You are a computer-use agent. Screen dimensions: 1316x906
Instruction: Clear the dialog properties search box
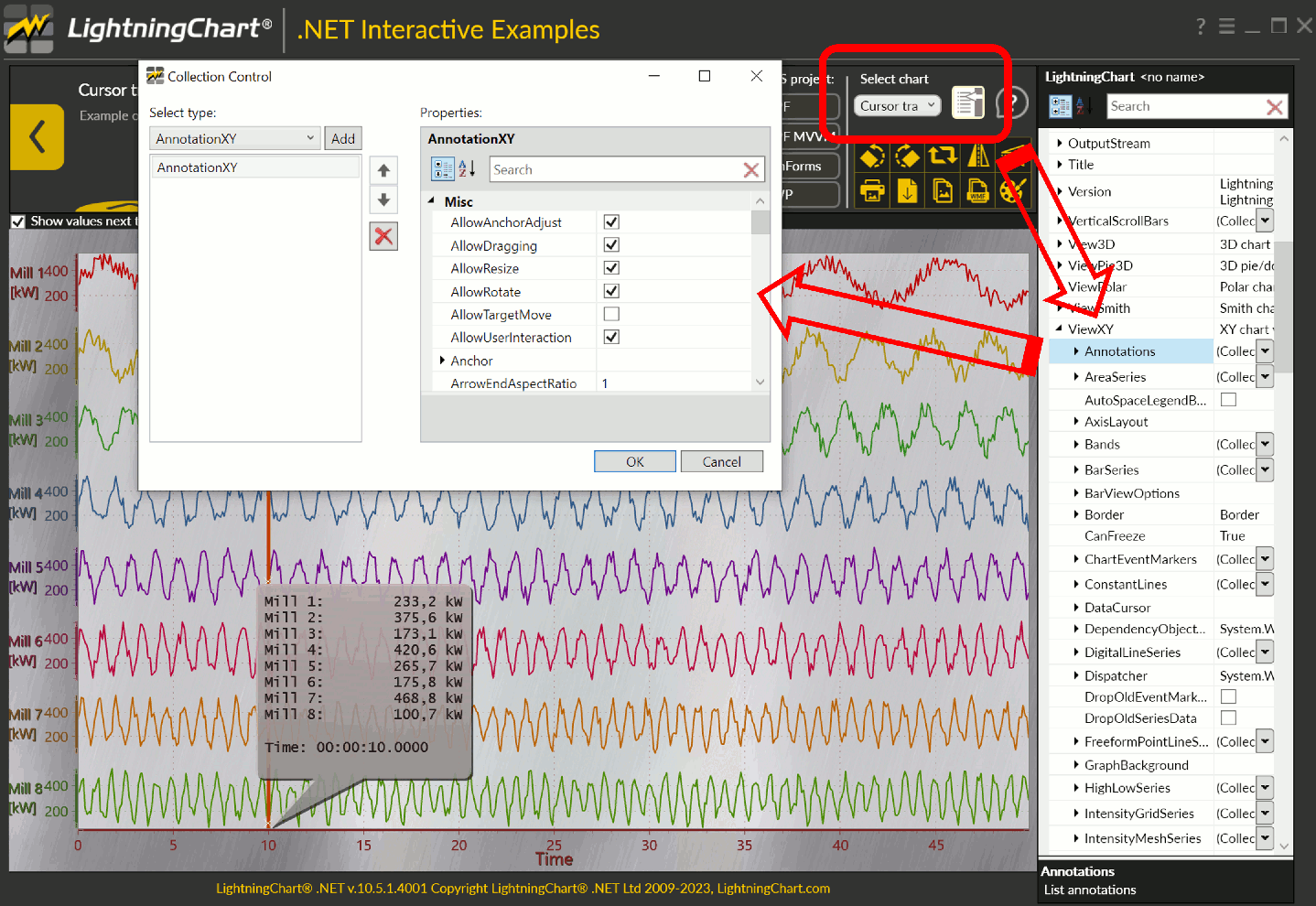pos(751,169)
